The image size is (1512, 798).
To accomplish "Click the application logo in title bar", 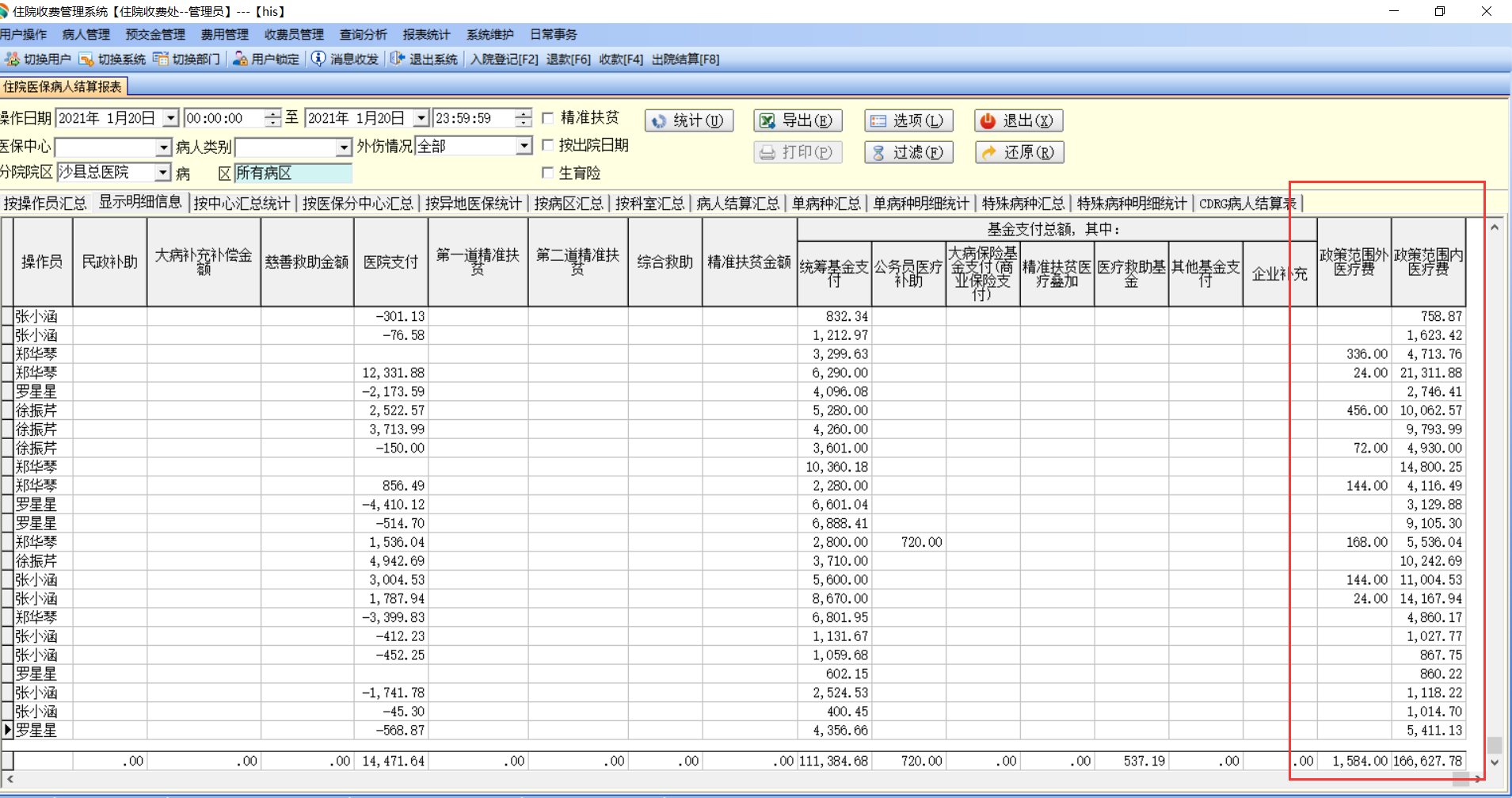I will click(5, 12).
